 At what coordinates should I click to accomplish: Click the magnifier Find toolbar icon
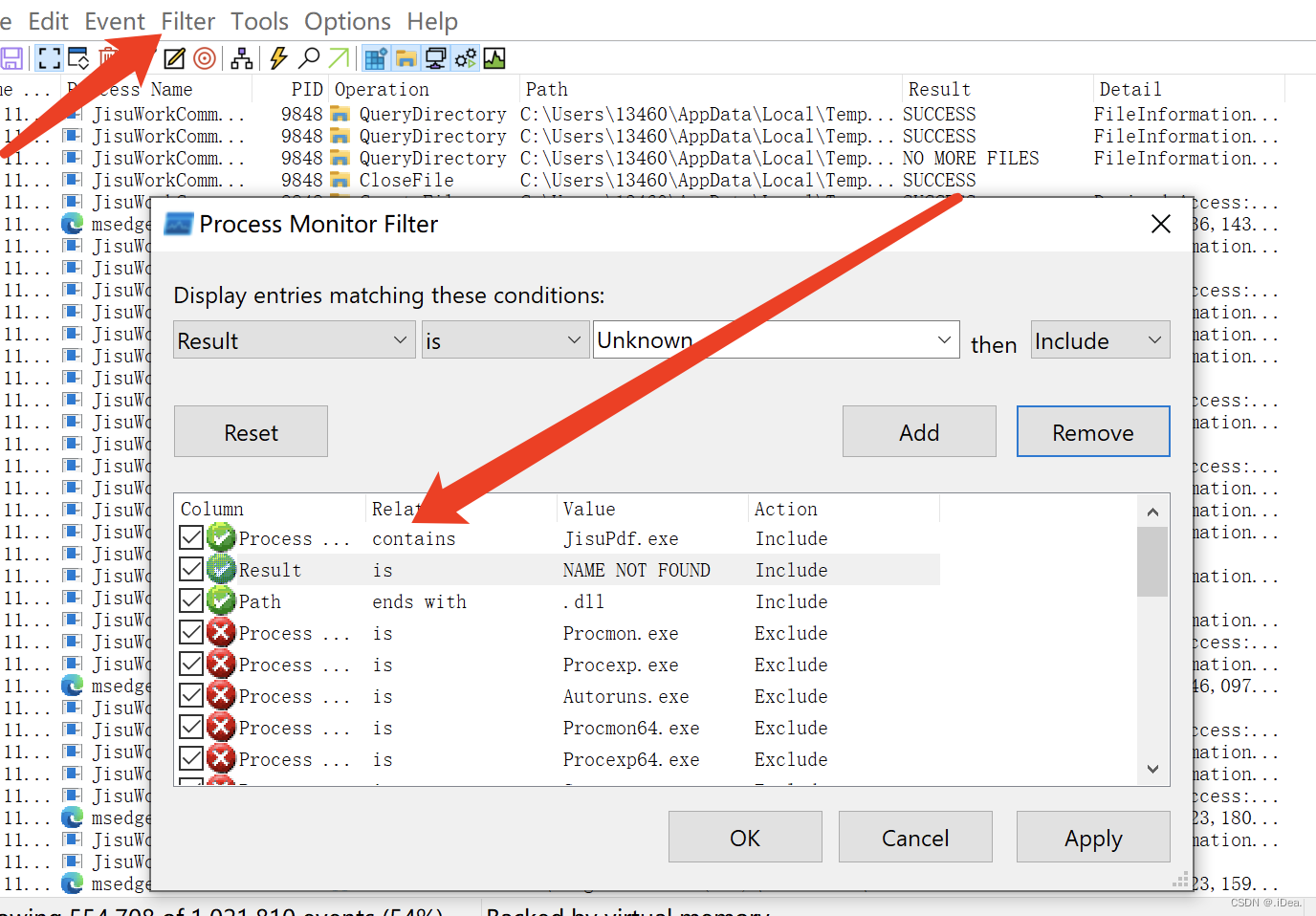(309, 58)
